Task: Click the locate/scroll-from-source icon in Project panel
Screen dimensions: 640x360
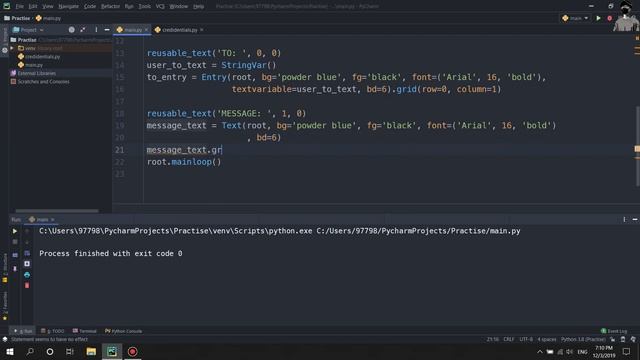Action: 71,30
